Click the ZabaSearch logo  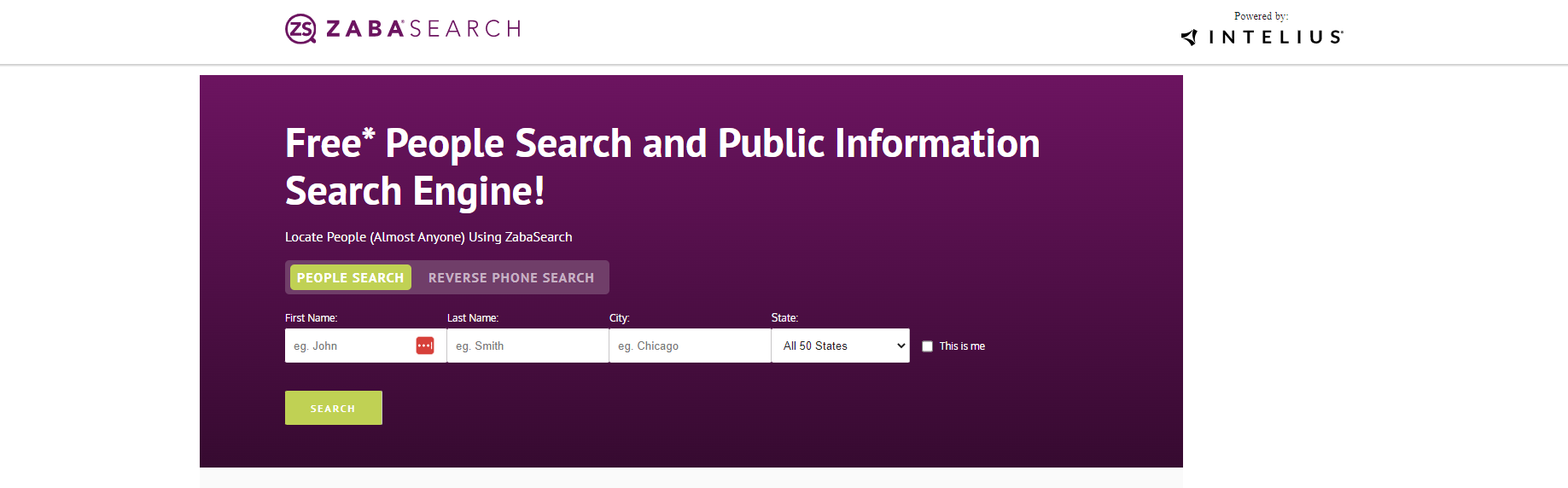[x=403, y=29]
